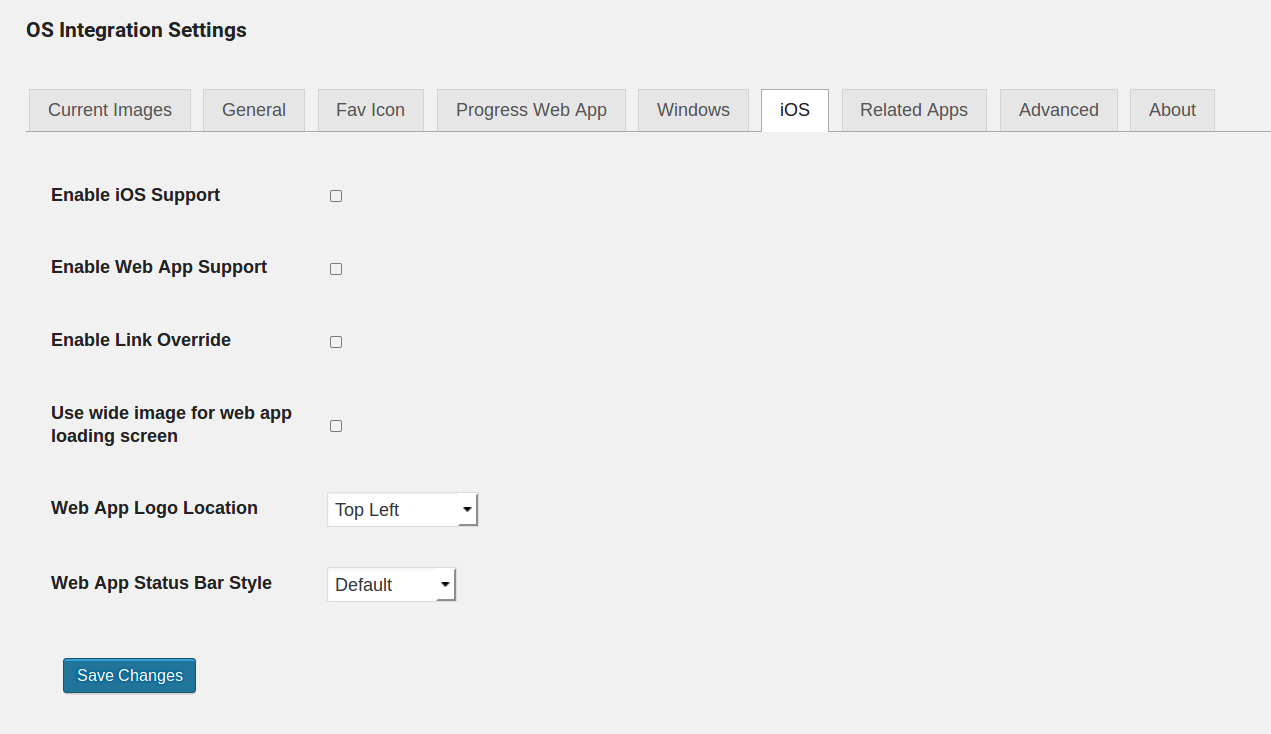Open the Related Apps tab
Screen dimensions: 1271x734
914,110
